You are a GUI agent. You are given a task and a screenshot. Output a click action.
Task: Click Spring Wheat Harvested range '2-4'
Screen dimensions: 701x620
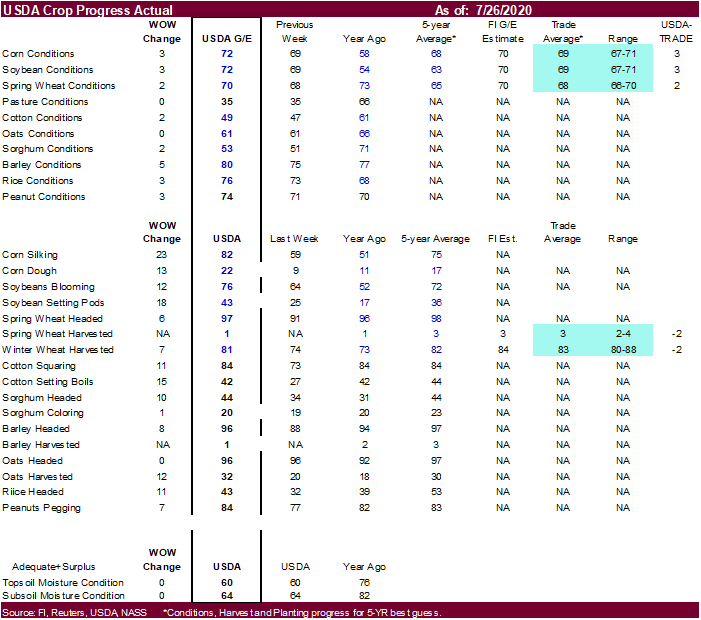tap(623, 334)
